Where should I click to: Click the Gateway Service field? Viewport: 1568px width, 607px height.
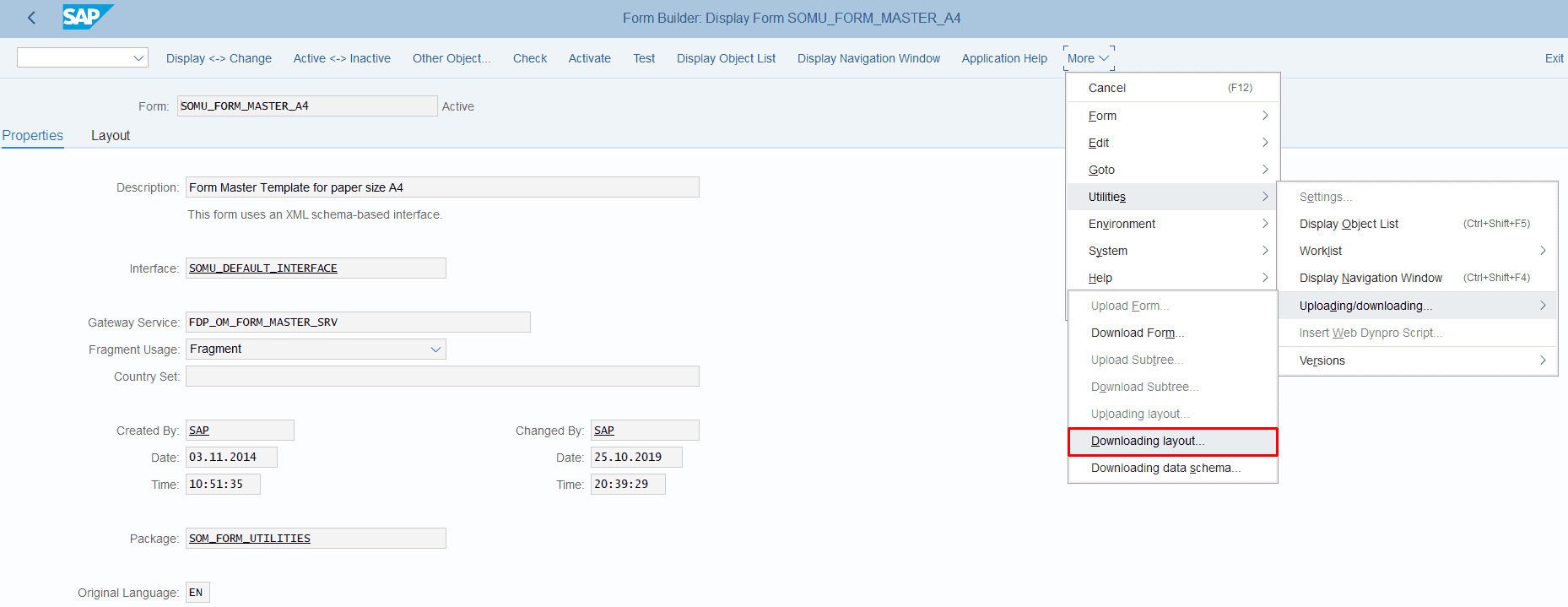[358, 322]
